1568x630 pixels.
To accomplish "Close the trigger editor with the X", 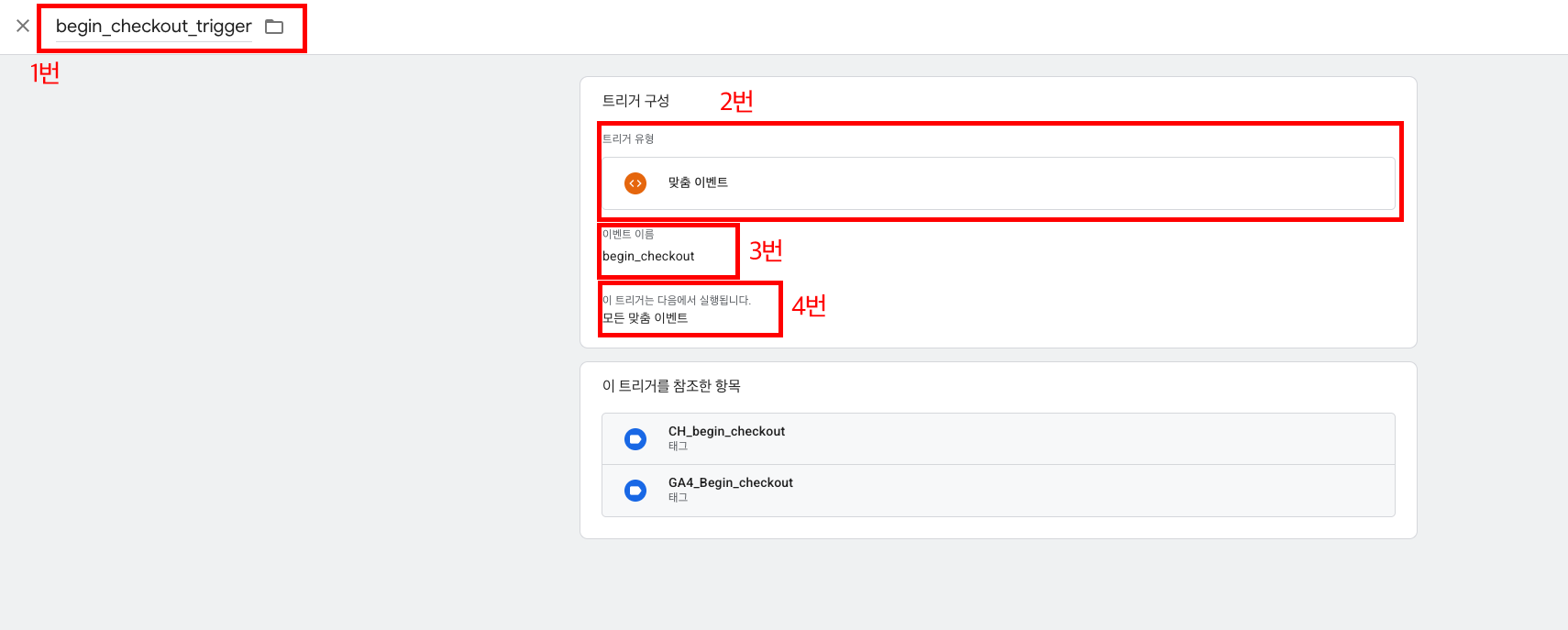I will click(x=23, y=26).
